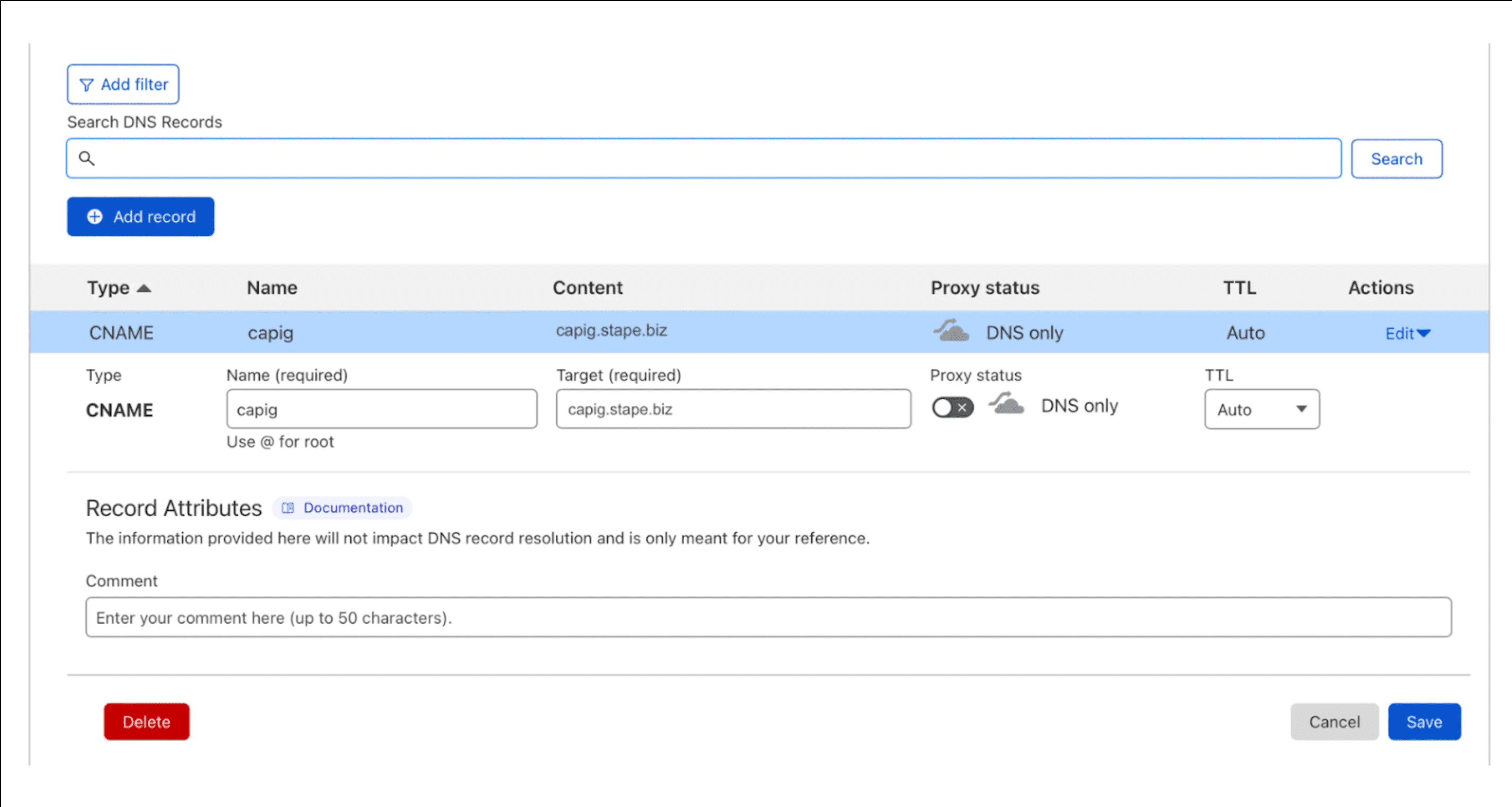This screenshot has height=807, width=1512.
Task: Click the magnifier icon in search box
Action: click(86, 159)
